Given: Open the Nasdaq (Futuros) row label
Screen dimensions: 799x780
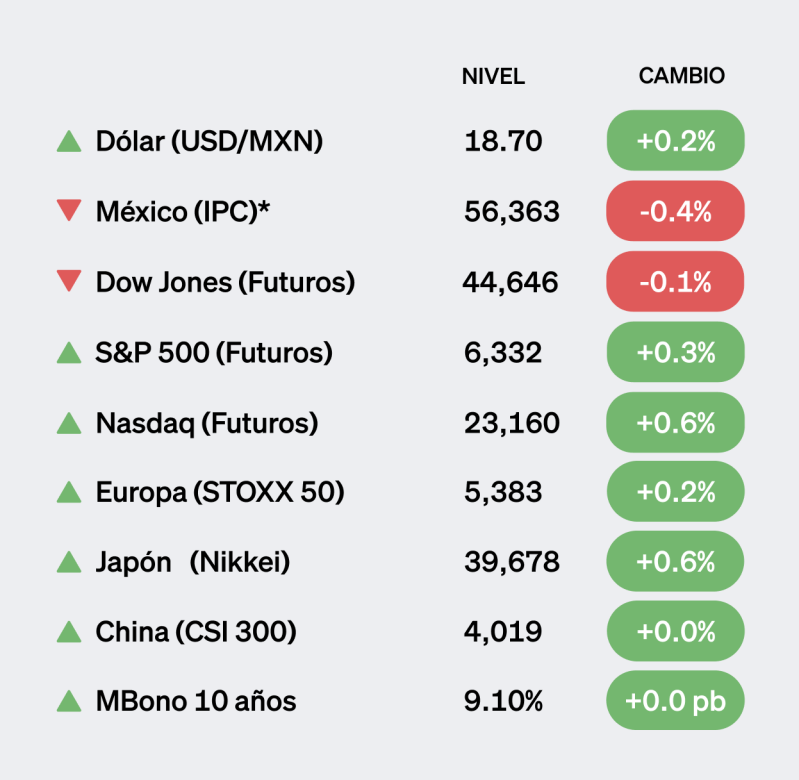Looking at the screenshot, I should pos(207,423).
